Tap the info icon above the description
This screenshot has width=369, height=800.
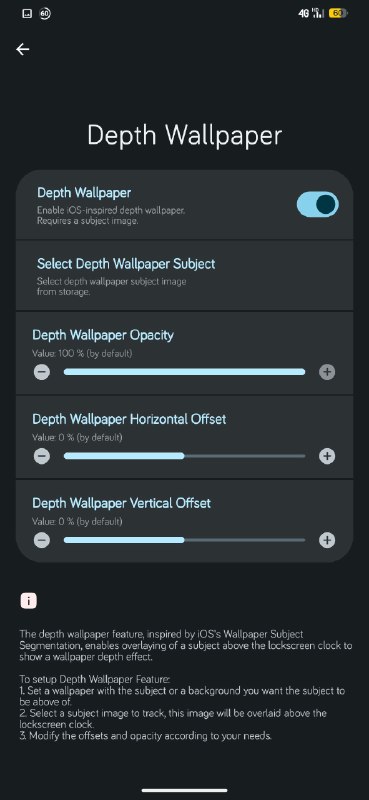[29, 601]
